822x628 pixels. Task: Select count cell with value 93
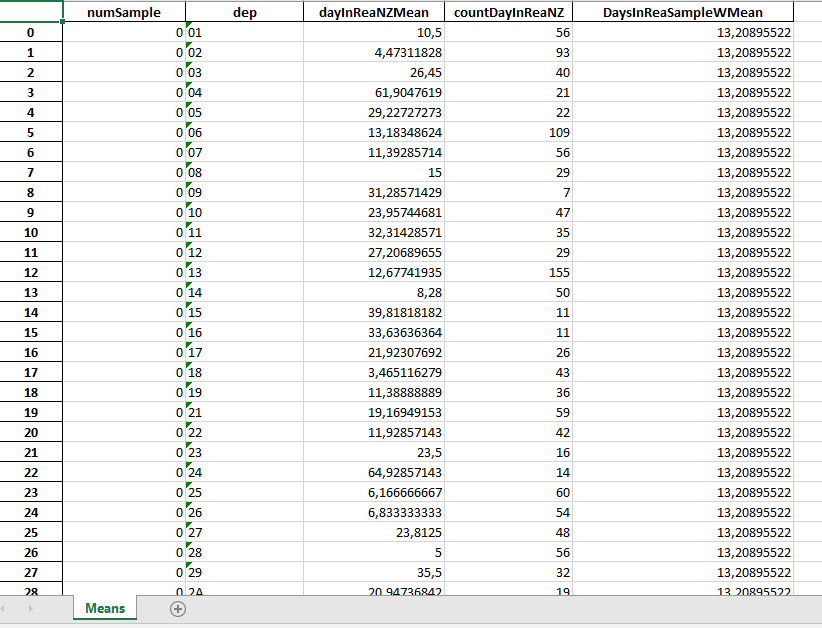(x=509, y=52)
